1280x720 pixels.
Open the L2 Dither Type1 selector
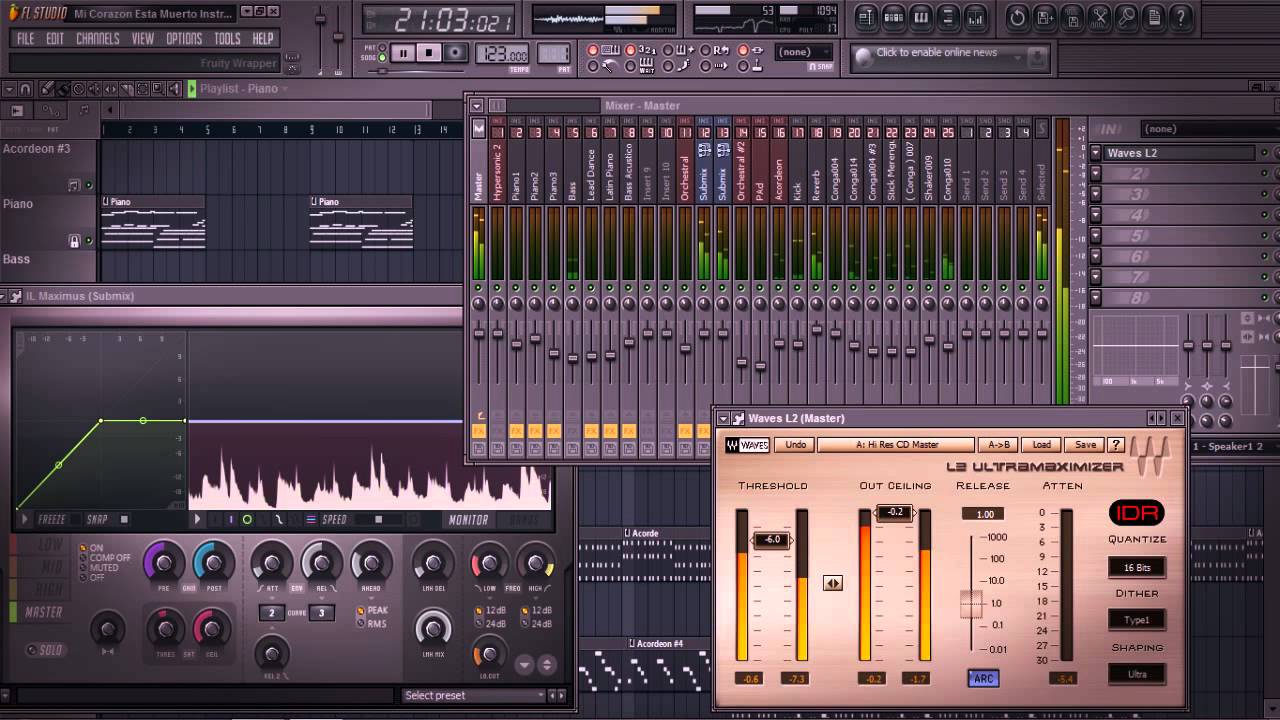[x=1137, y=620]
